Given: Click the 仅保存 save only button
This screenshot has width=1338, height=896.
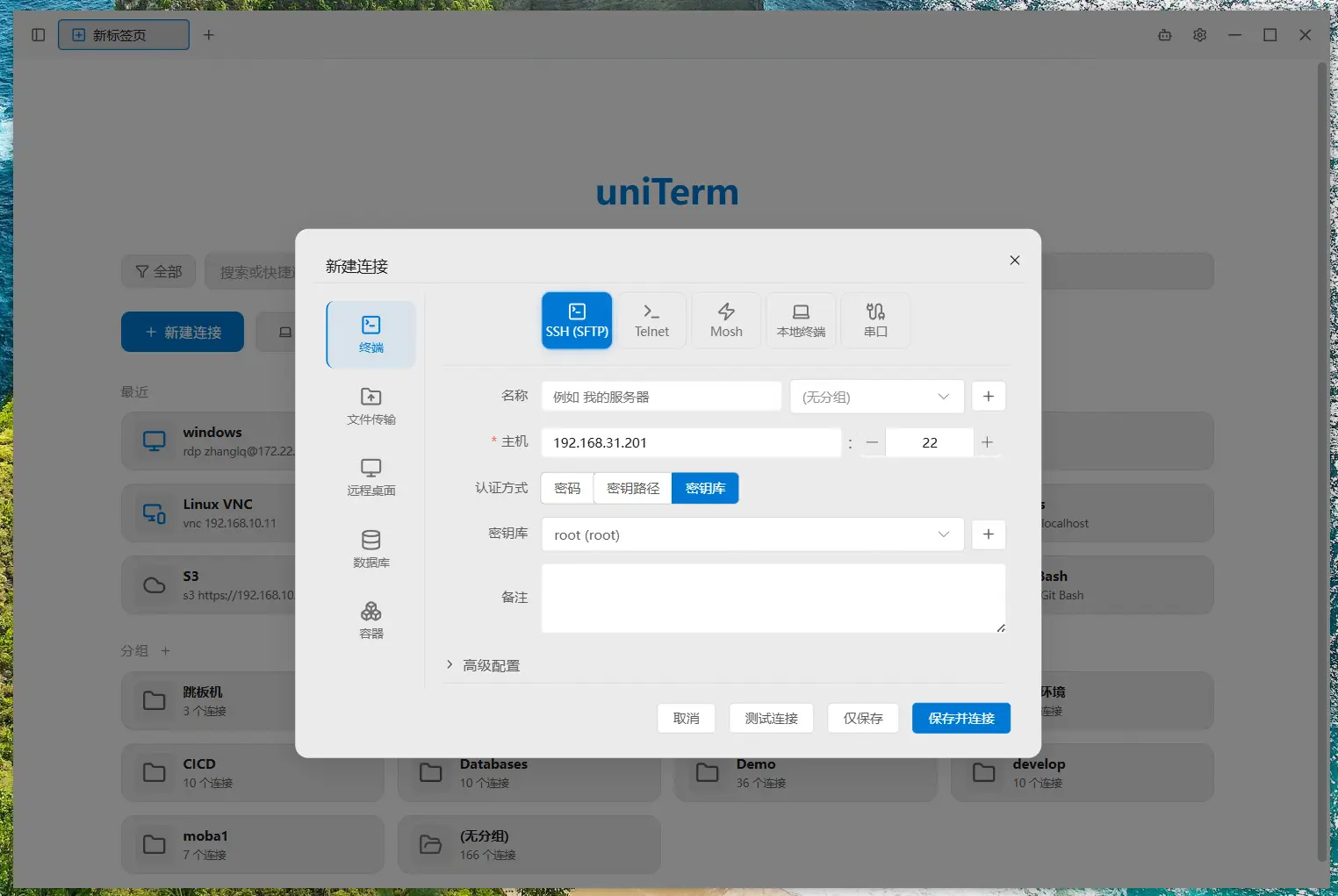Looking at the screenshot, I should coord(863,718).
